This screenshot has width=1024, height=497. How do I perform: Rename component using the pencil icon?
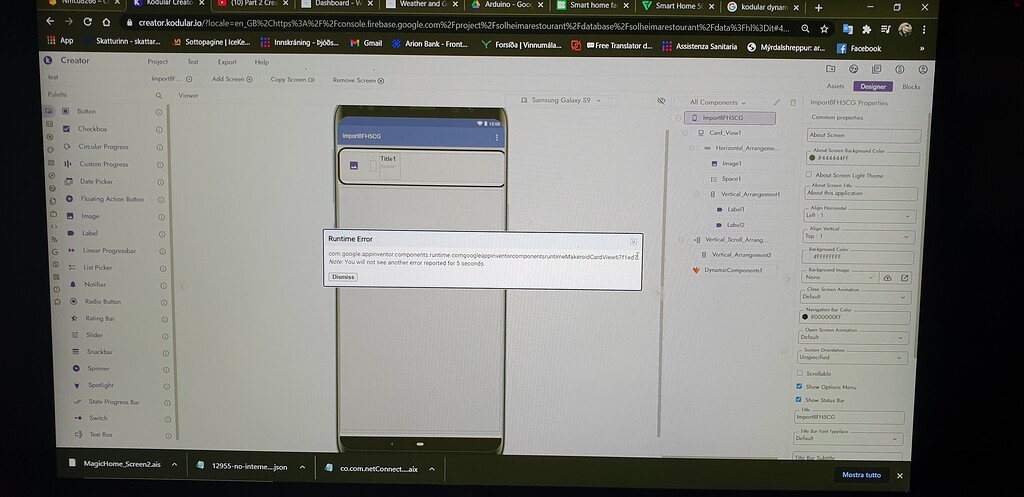776,103
